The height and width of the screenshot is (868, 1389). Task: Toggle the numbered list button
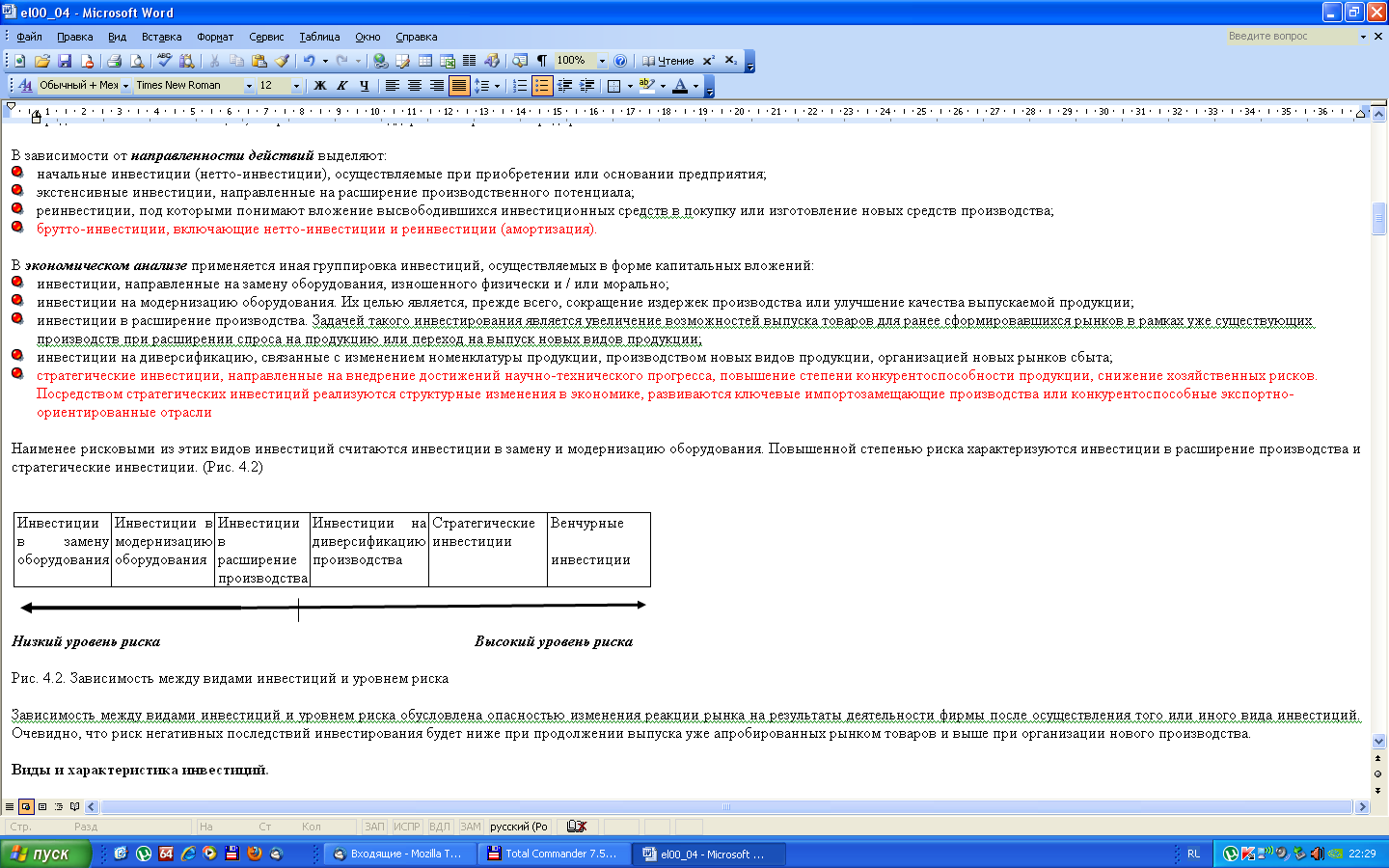pyautogui.click(x=520, y=86)
